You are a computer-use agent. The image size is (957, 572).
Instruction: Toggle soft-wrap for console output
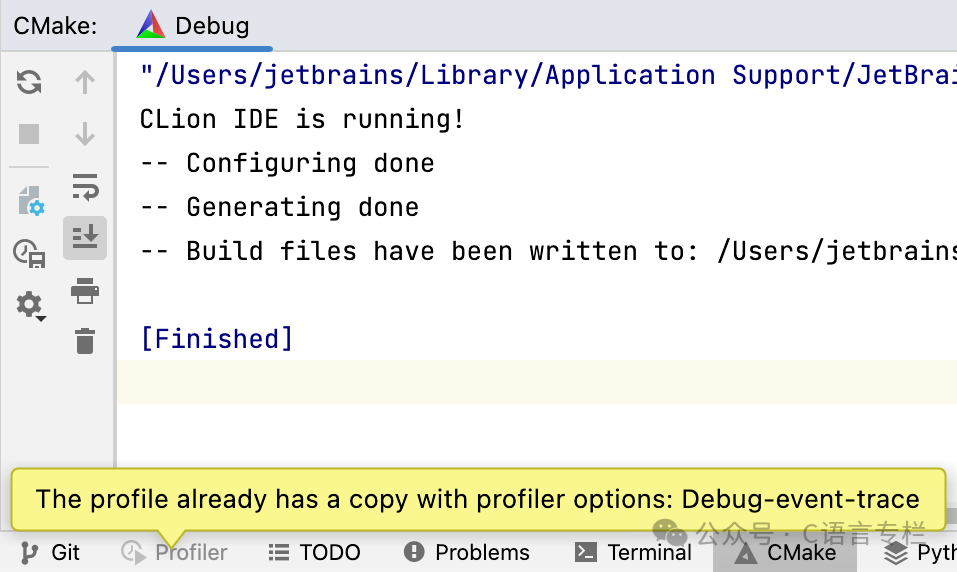pyautogui.click(x=85, y=187)
